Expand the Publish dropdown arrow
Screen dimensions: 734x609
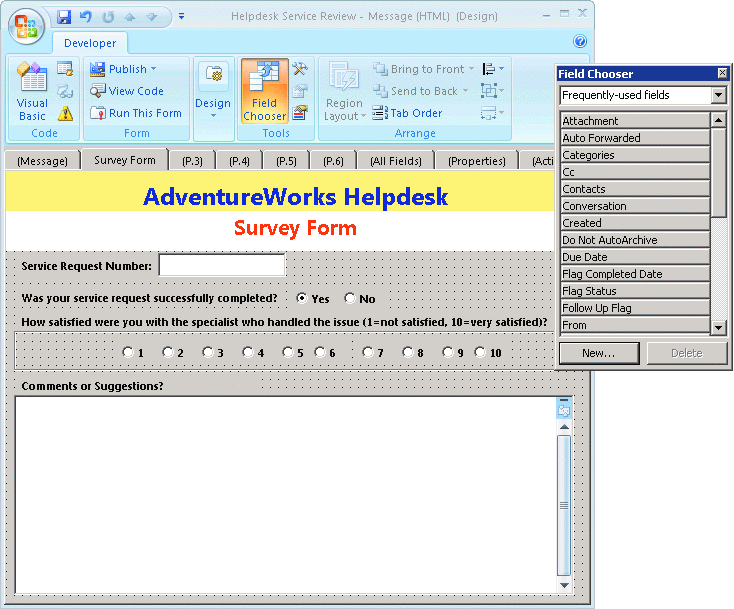[154, 69]
